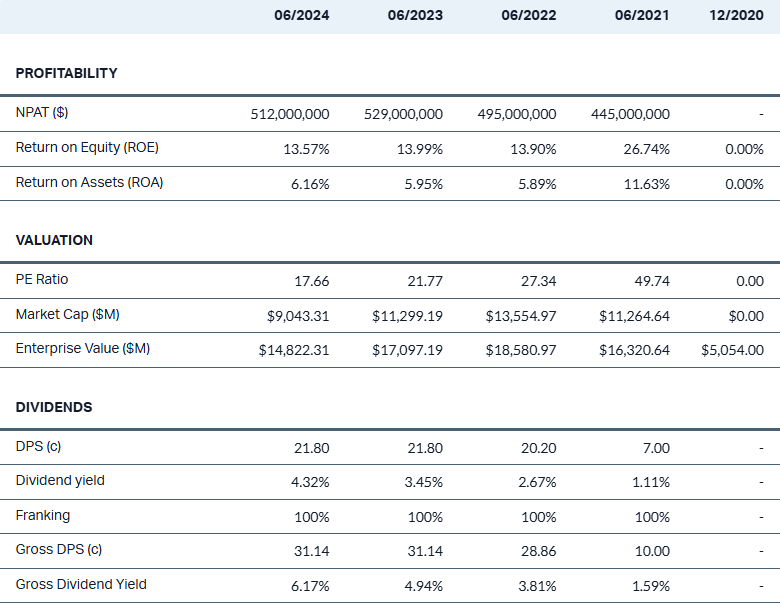780x603 pixels.
Task: Click the Gross Dividend Yield label
Action: (81, 584)
